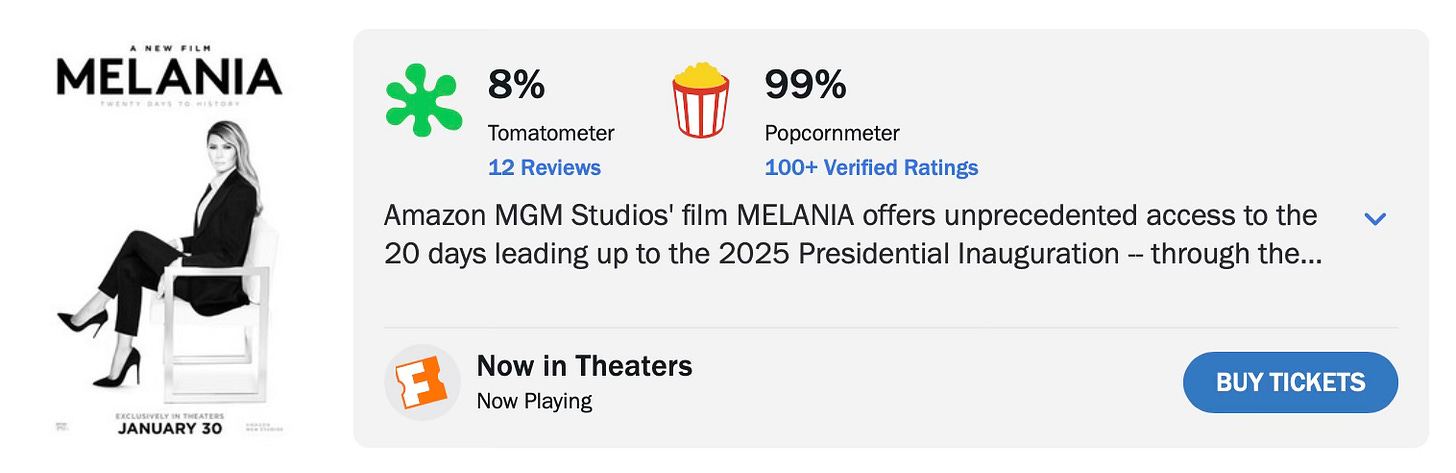
Task: Click the JANUARY 30 date on poster
Action: click(x=169, y=429)
